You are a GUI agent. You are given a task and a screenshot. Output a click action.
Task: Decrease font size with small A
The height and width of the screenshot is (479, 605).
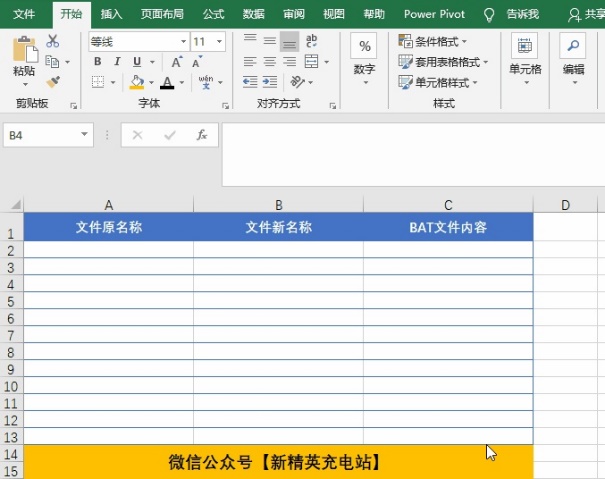pyautogui.click(x=197, y=62)
